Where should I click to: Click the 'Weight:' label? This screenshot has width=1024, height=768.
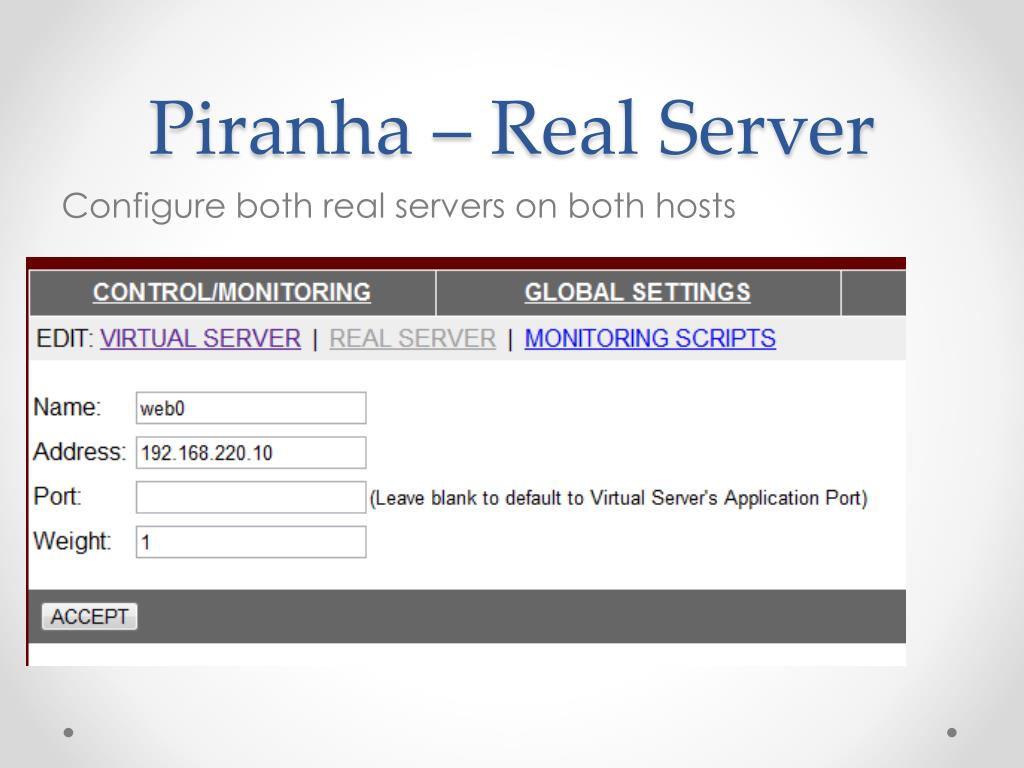click(72, 541)
